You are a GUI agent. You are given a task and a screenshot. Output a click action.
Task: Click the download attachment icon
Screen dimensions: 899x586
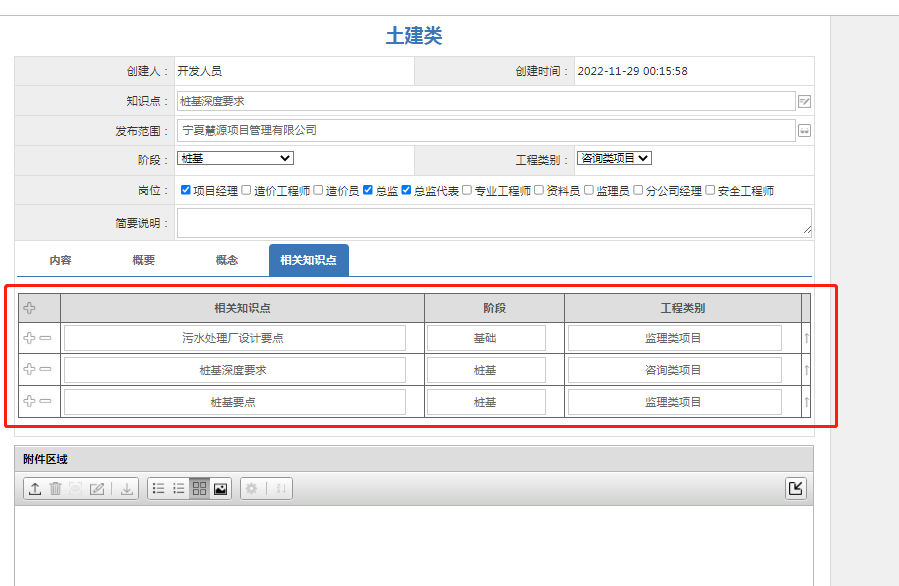[x=127, y=489]
